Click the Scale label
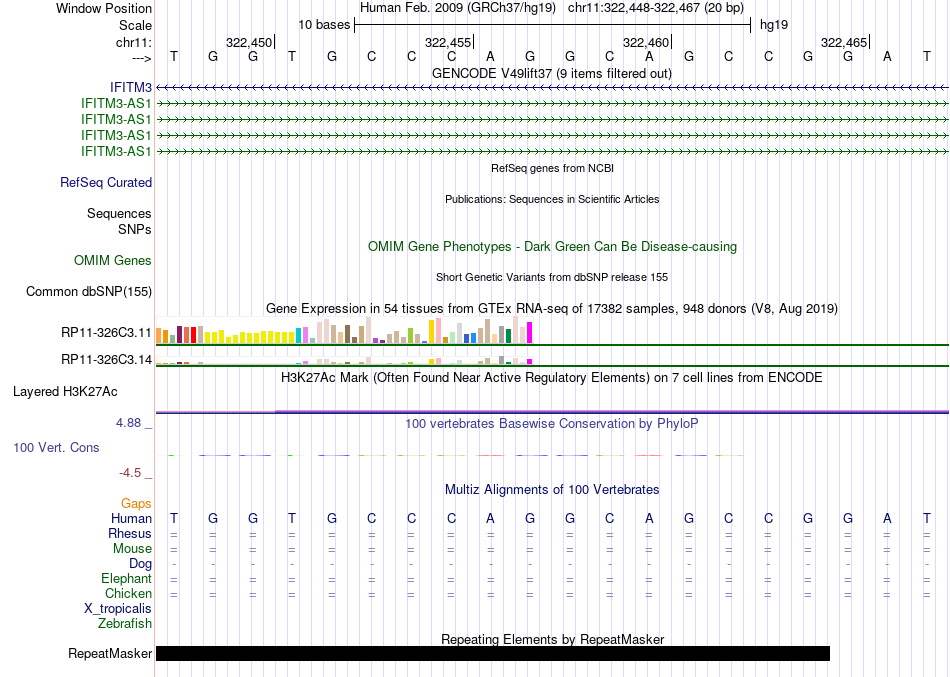Screen dimensions: 950x677 click(135, 25)
